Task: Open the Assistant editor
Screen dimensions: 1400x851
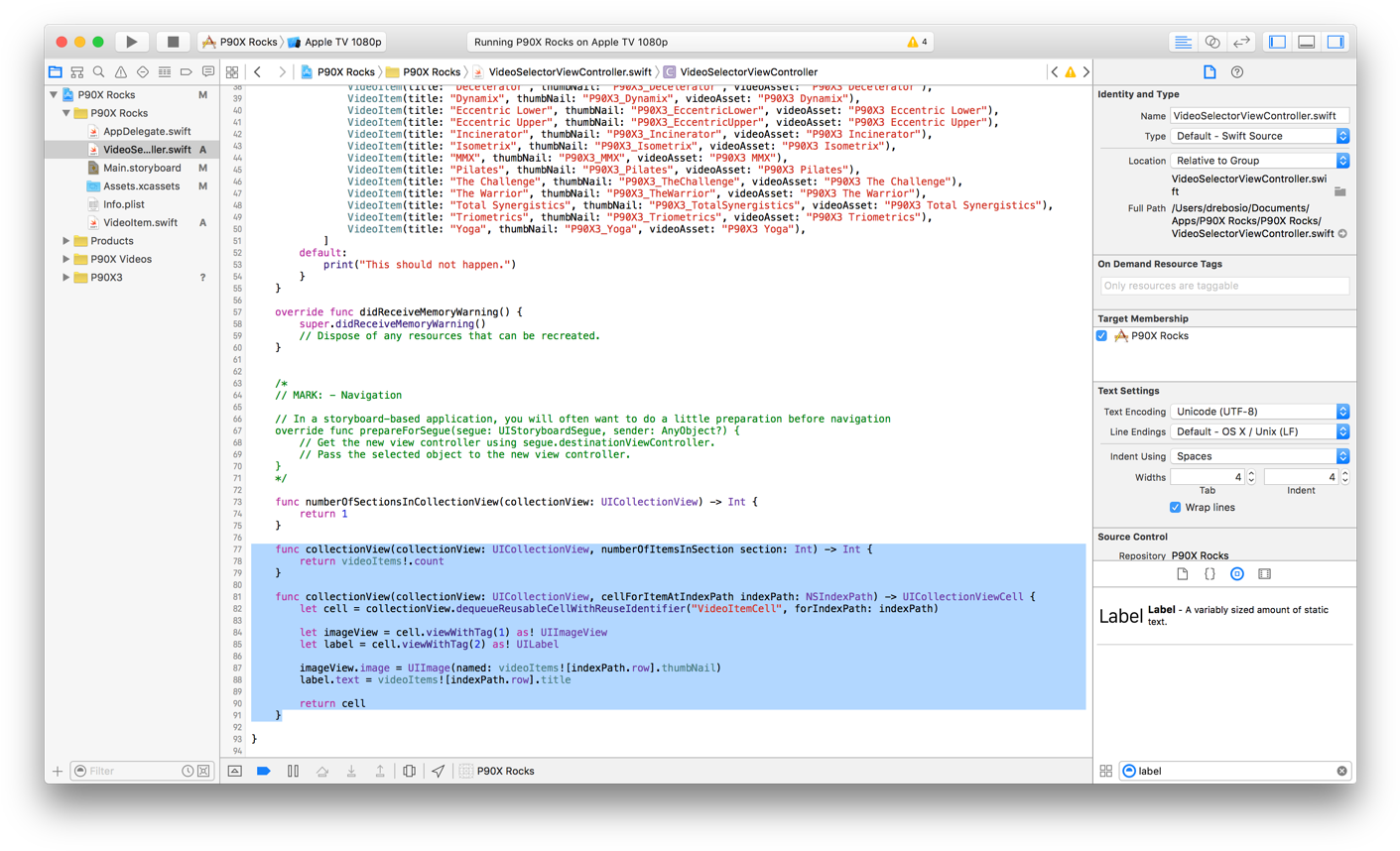Action: click(1211, 42)
